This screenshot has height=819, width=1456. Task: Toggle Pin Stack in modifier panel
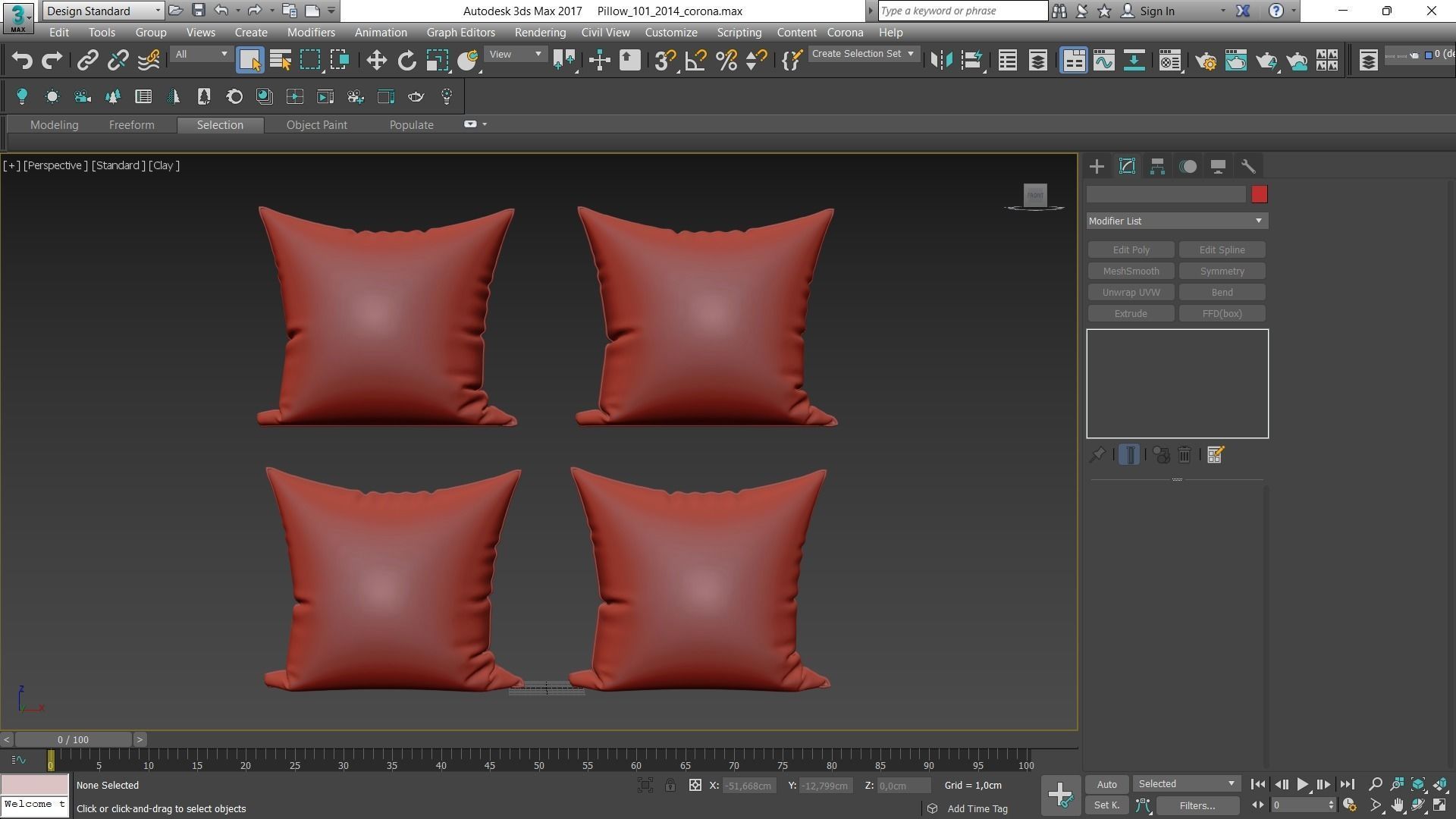1097,455
